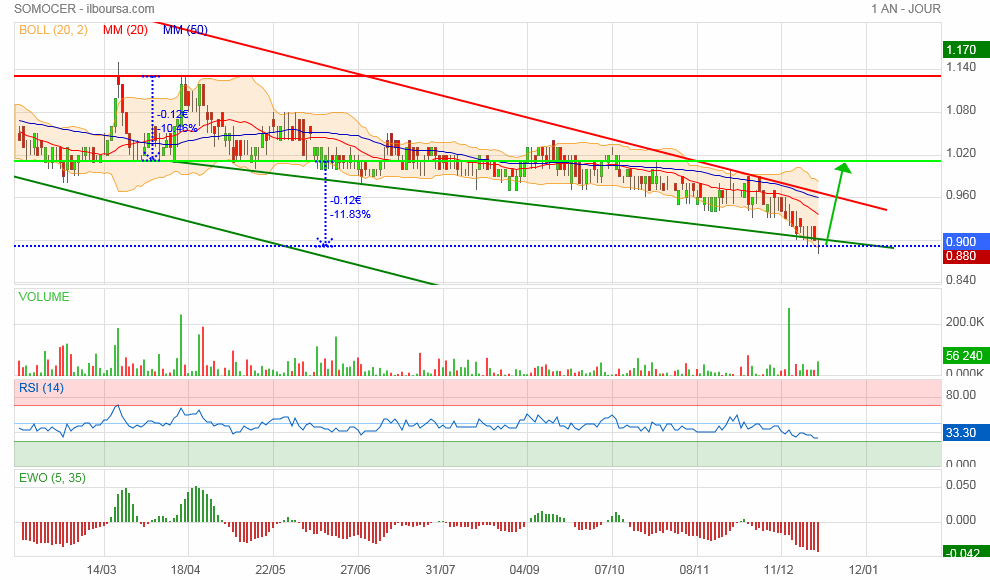Image resolution: width=990 pixels, height=580 pixels.
Task: Click the blue 0.900 price tag
Action: pyautogui.click(x=966, y=242)
